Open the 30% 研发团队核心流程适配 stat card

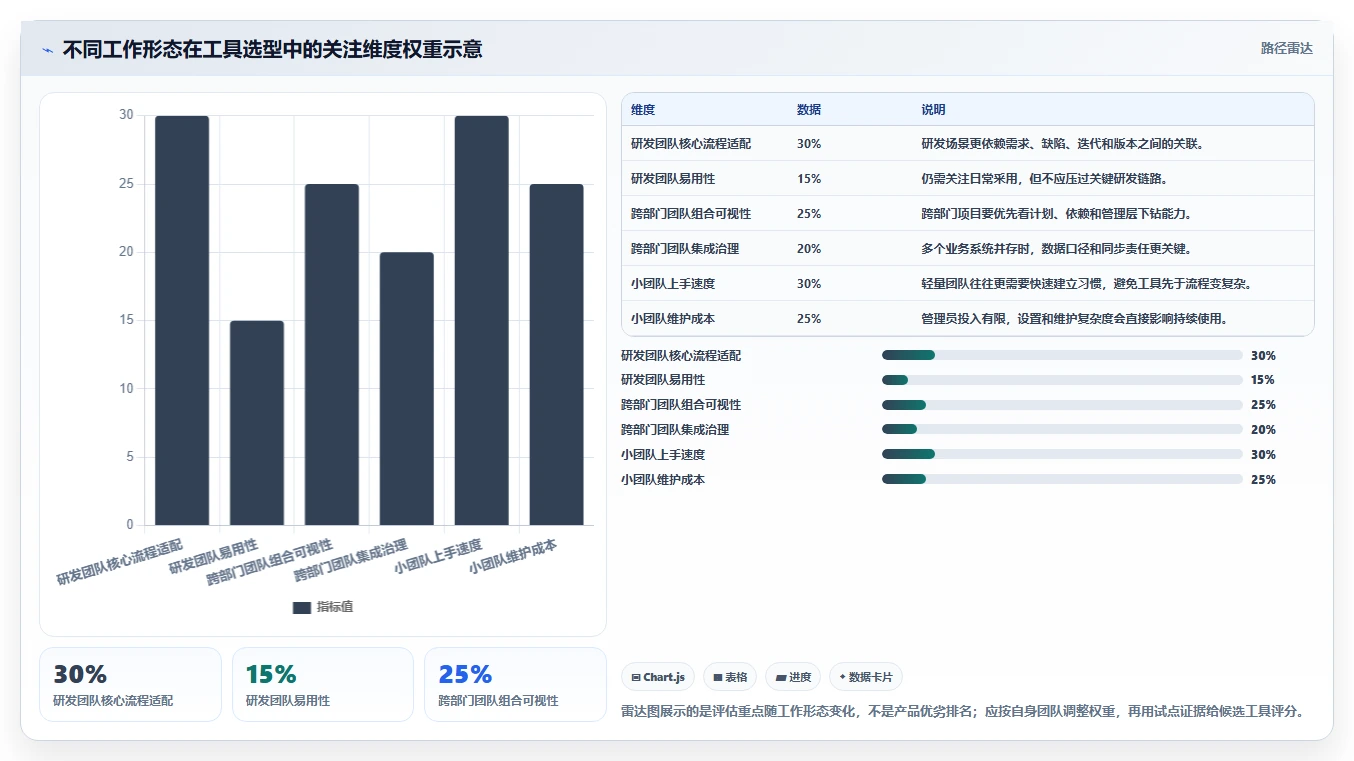pyautogui.click(x=130, y=685)
